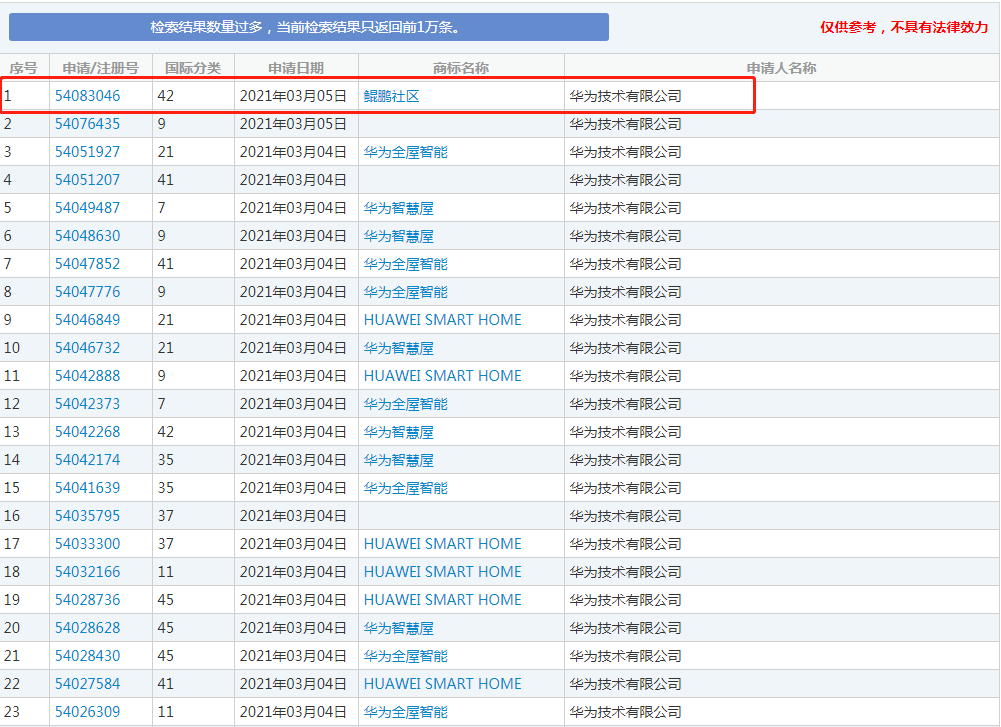The height and width of the screenshot is (727, 1001).
Task: Open application number 54046849
Action: click(x=87, y=320)
